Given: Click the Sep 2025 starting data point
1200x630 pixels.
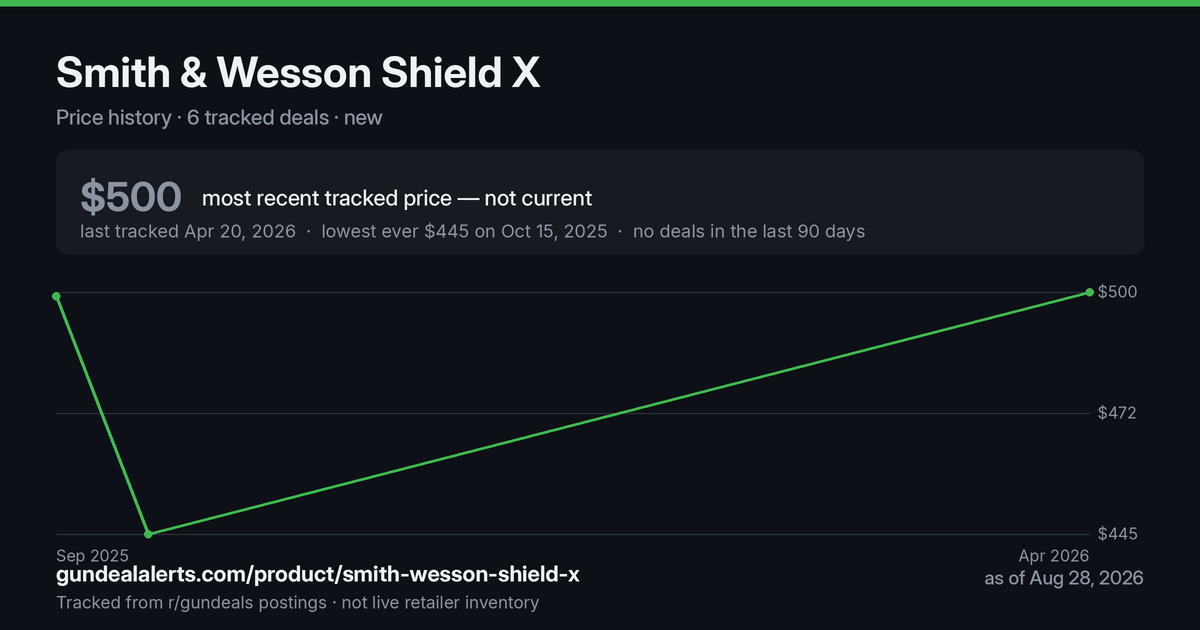Looking at the screenshot, I should pos(56,296).
